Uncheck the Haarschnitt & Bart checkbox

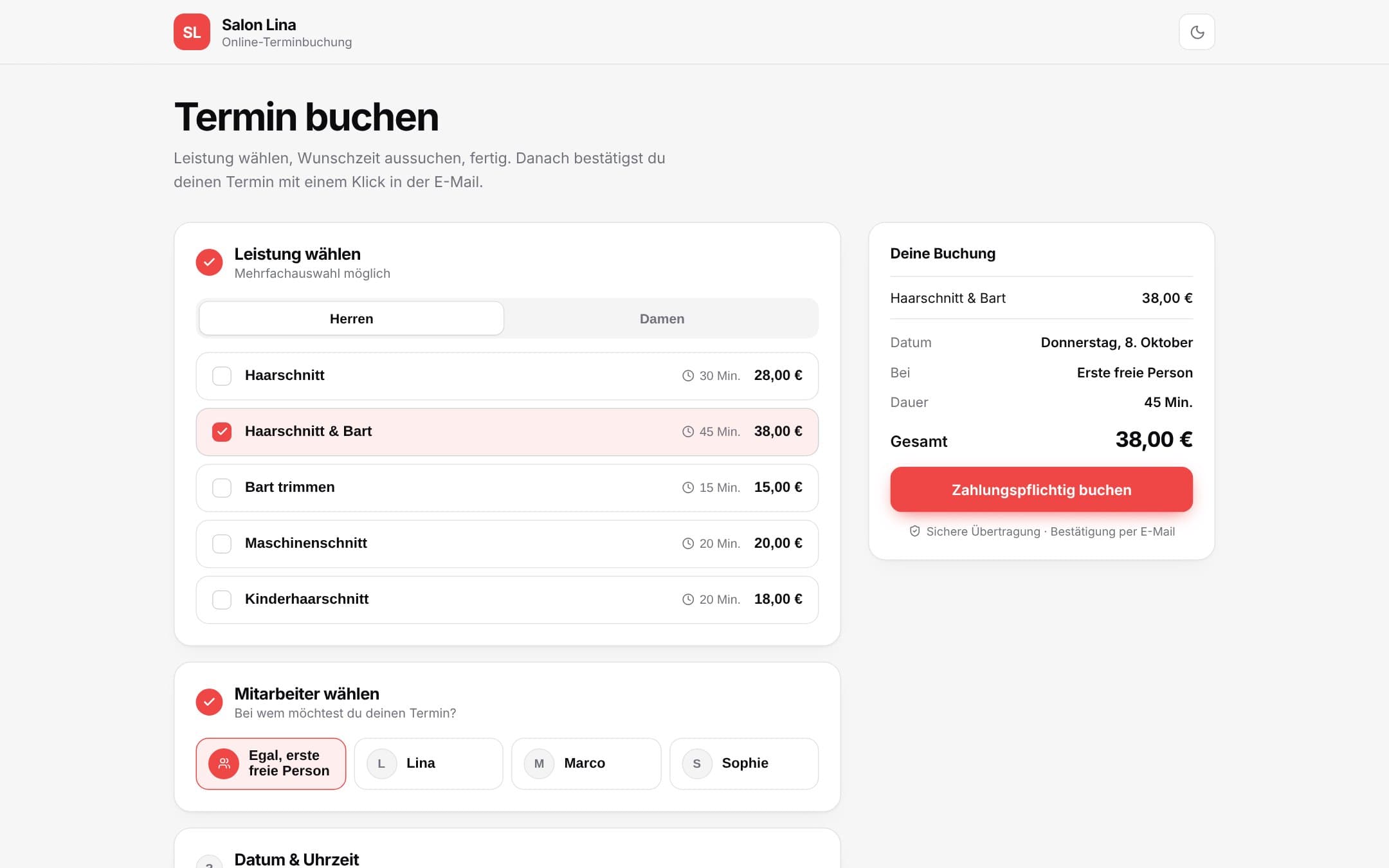[222, 431]
